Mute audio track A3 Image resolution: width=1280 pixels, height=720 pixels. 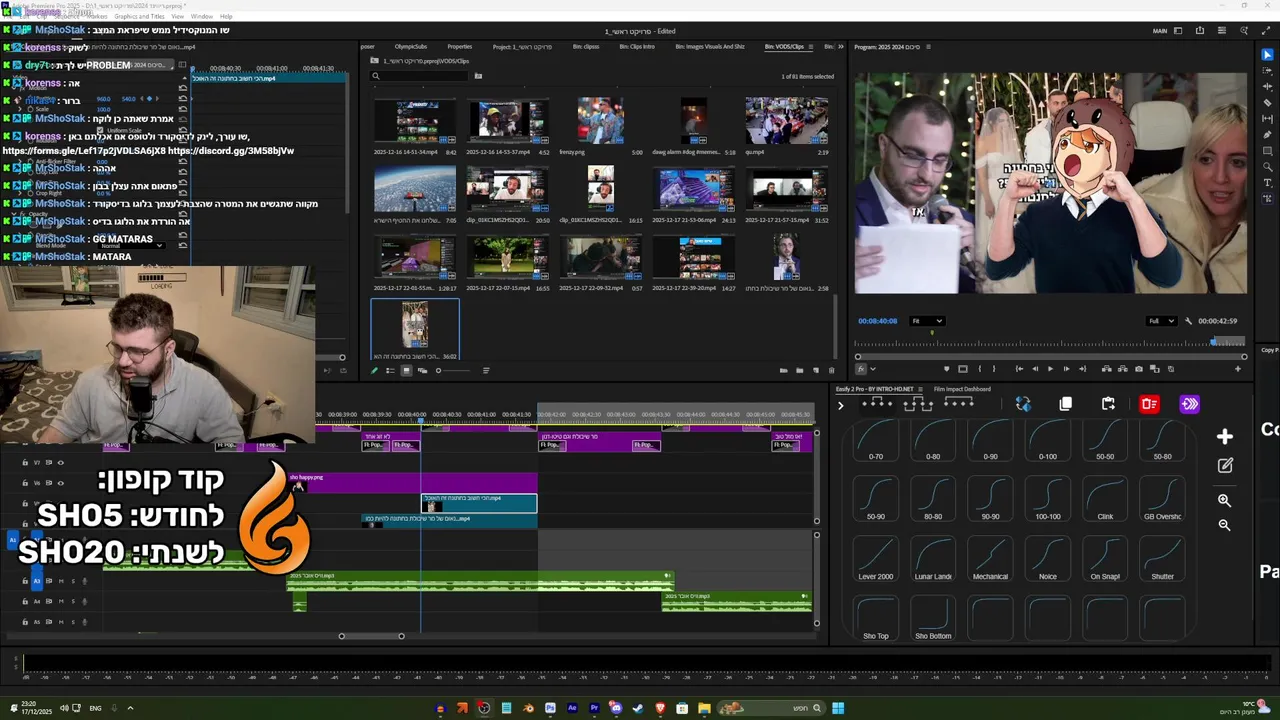click(61, 581)
